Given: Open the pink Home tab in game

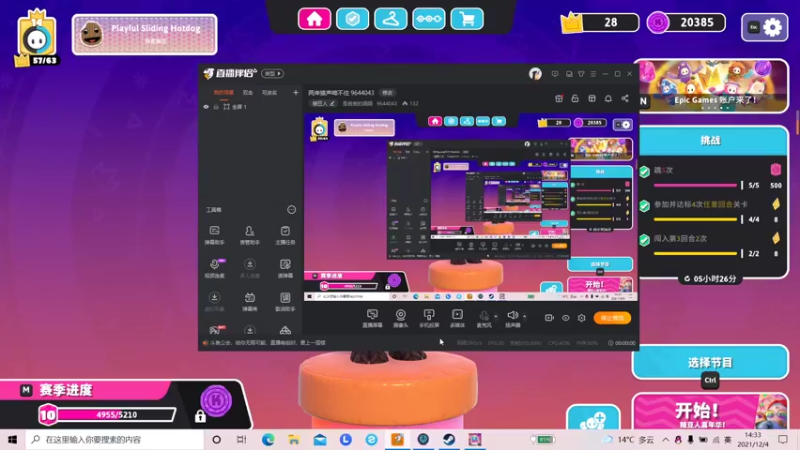Looking at the screenshot, I should coord(314,19).
